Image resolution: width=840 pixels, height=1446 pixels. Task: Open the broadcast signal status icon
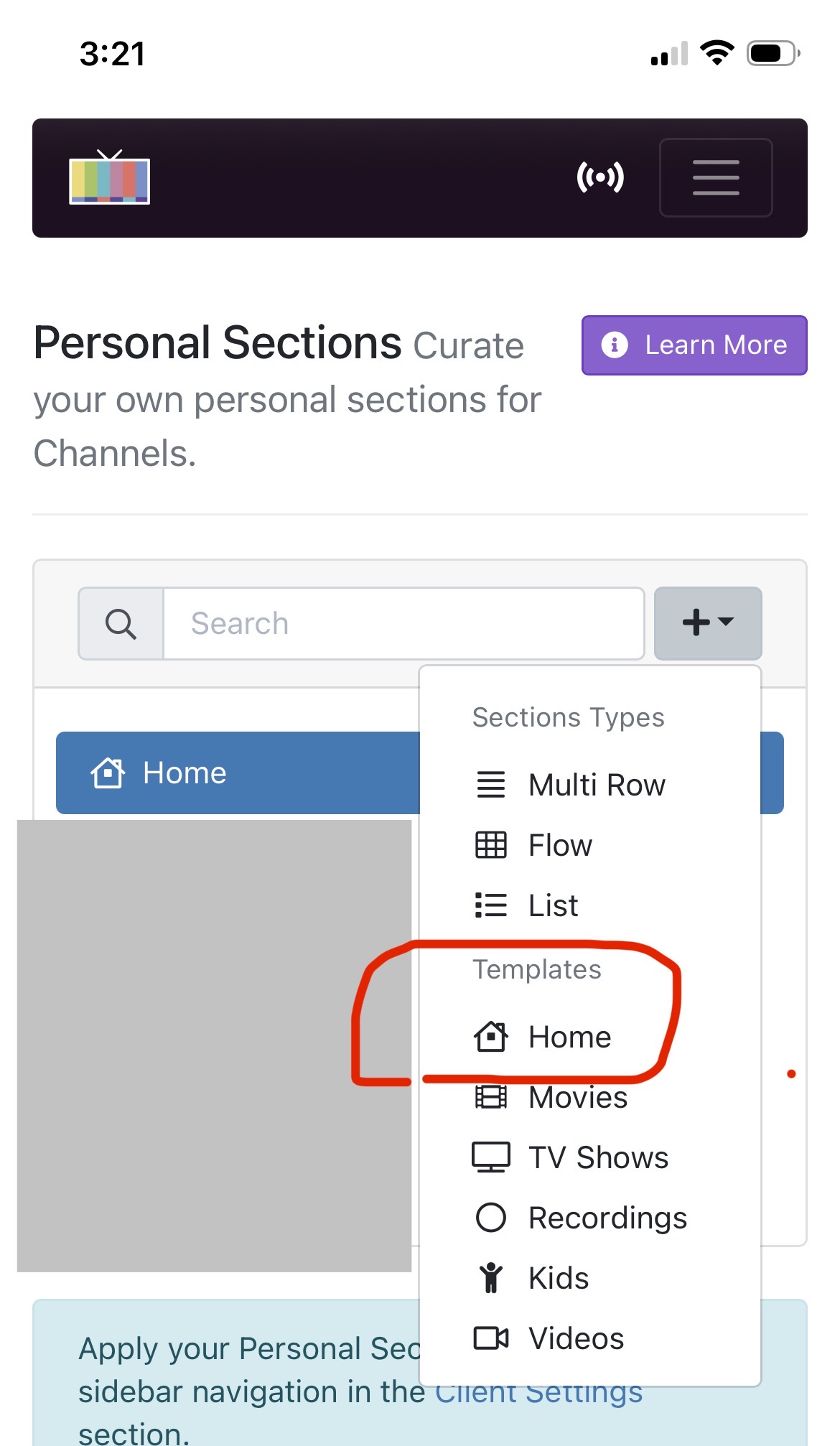(600, 177)
